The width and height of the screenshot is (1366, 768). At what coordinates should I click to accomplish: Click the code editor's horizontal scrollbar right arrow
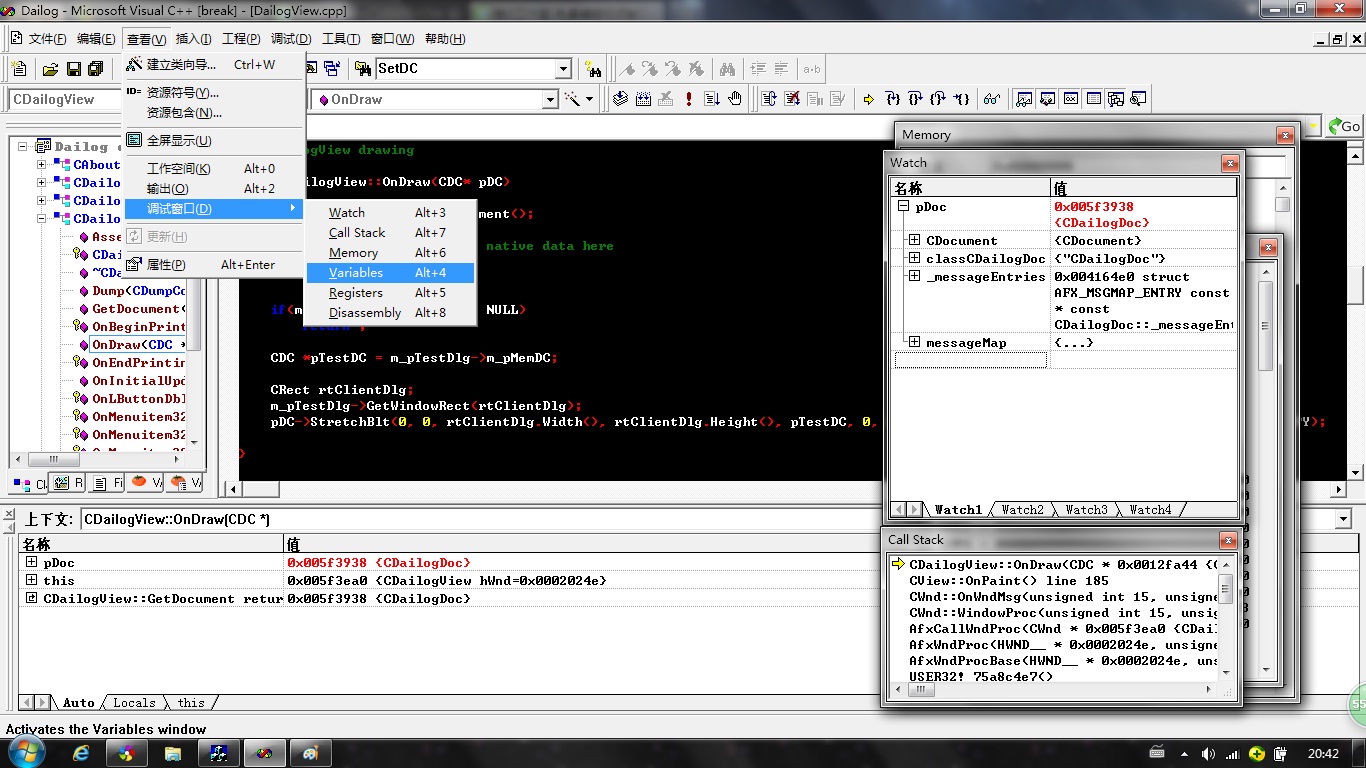click(x=1339, y=489)
